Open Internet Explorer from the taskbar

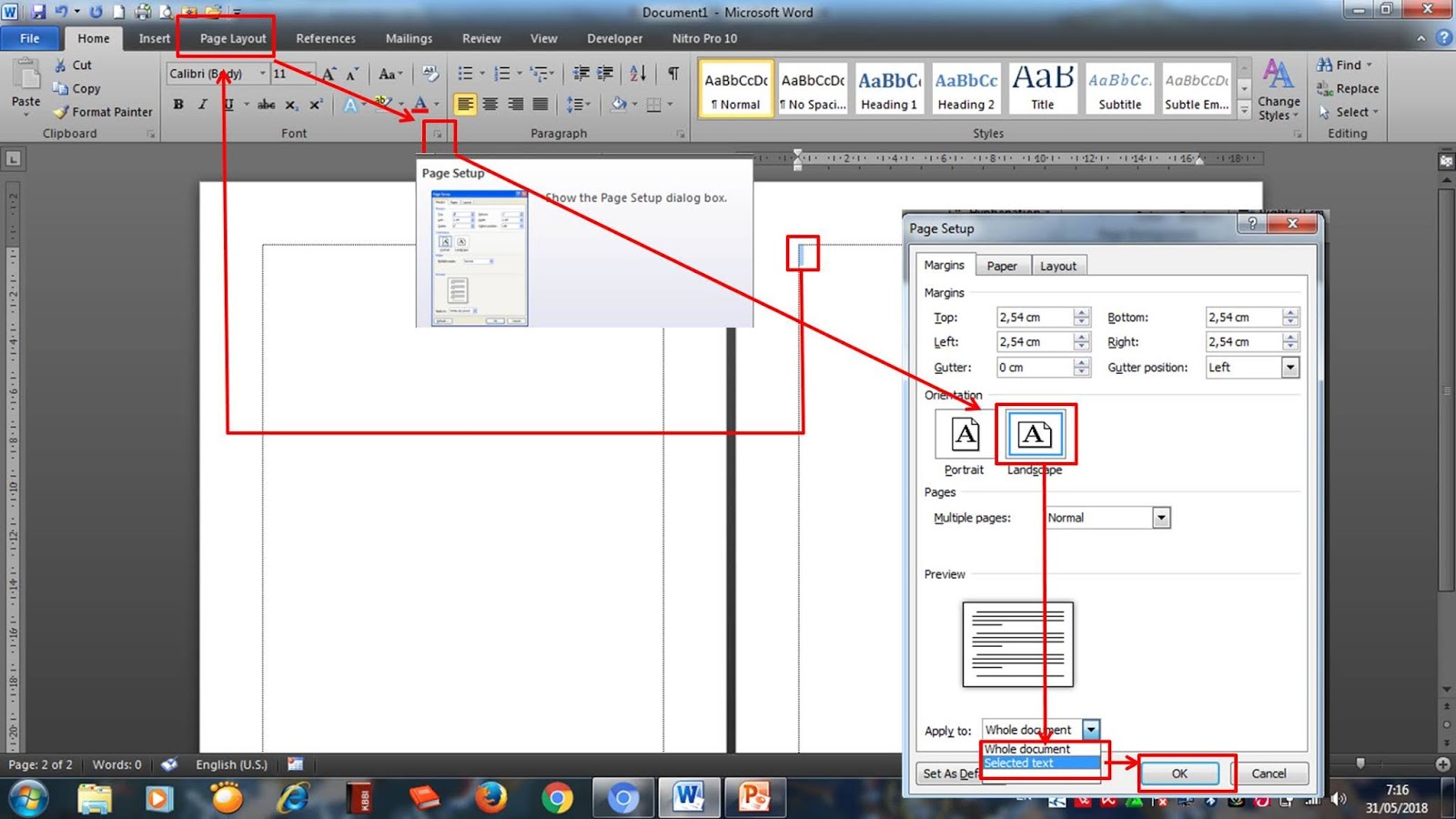tap(293, 798)
